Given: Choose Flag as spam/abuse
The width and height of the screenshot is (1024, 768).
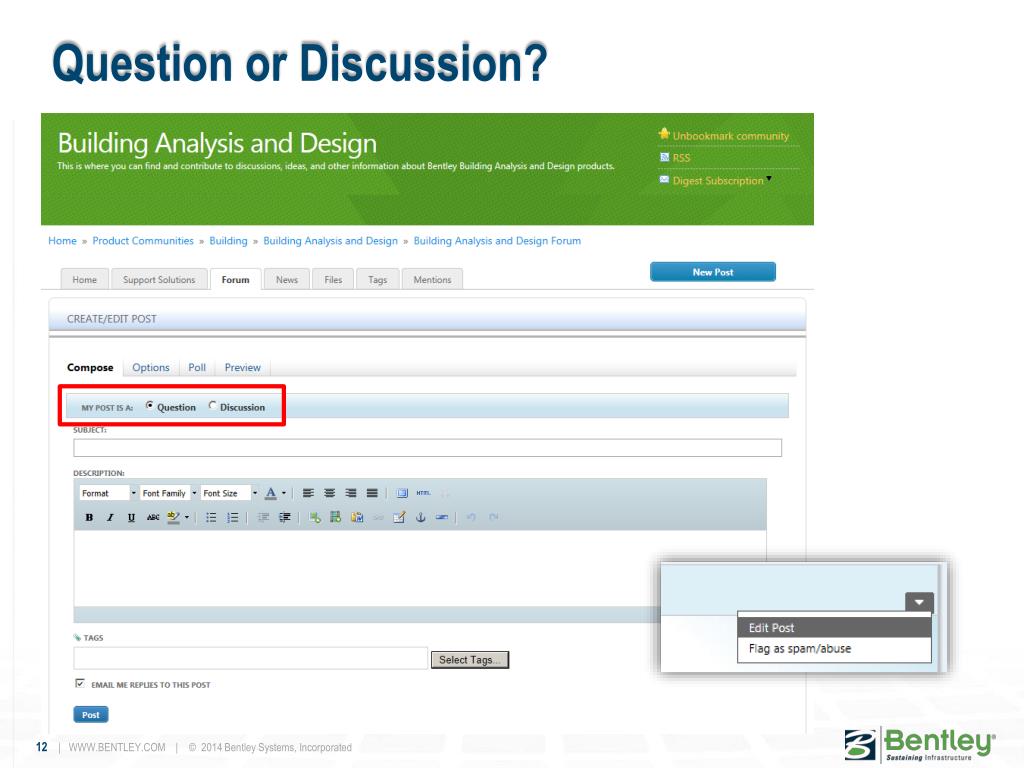Looking at the screenshot, I should [x=834, y=648].
